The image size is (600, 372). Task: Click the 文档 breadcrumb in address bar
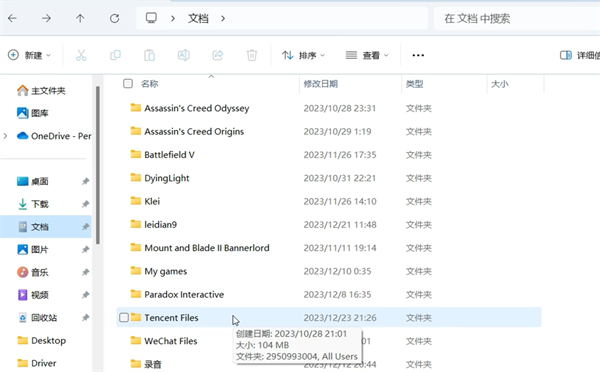(198, 18)
